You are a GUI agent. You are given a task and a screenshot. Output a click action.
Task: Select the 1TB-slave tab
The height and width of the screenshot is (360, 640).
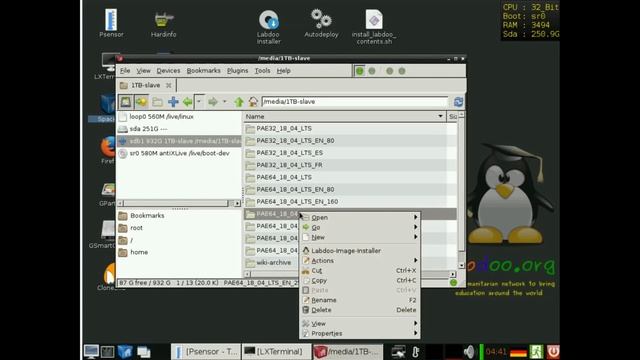click(x=145, y=85)
